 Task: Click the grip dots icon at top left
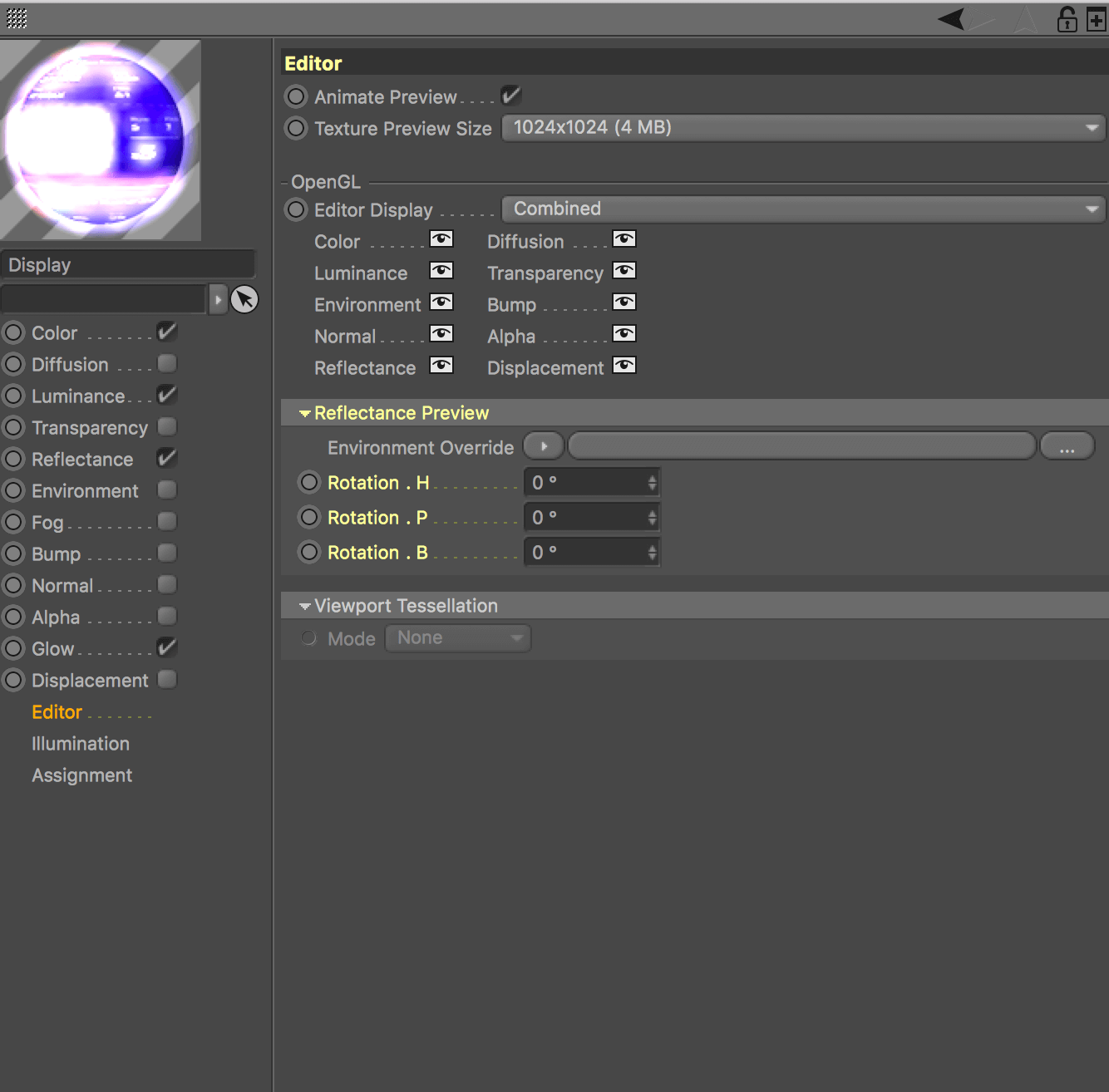(x=17, y=18)
